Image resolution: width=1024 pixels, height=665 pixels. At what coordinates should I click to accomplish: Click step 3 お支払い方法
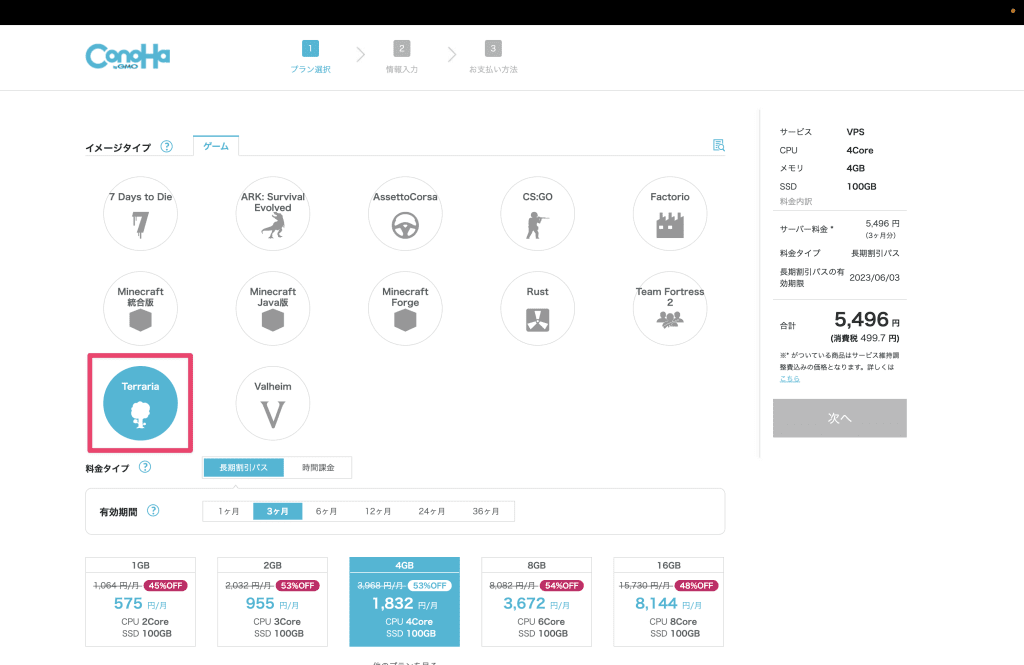493,57
